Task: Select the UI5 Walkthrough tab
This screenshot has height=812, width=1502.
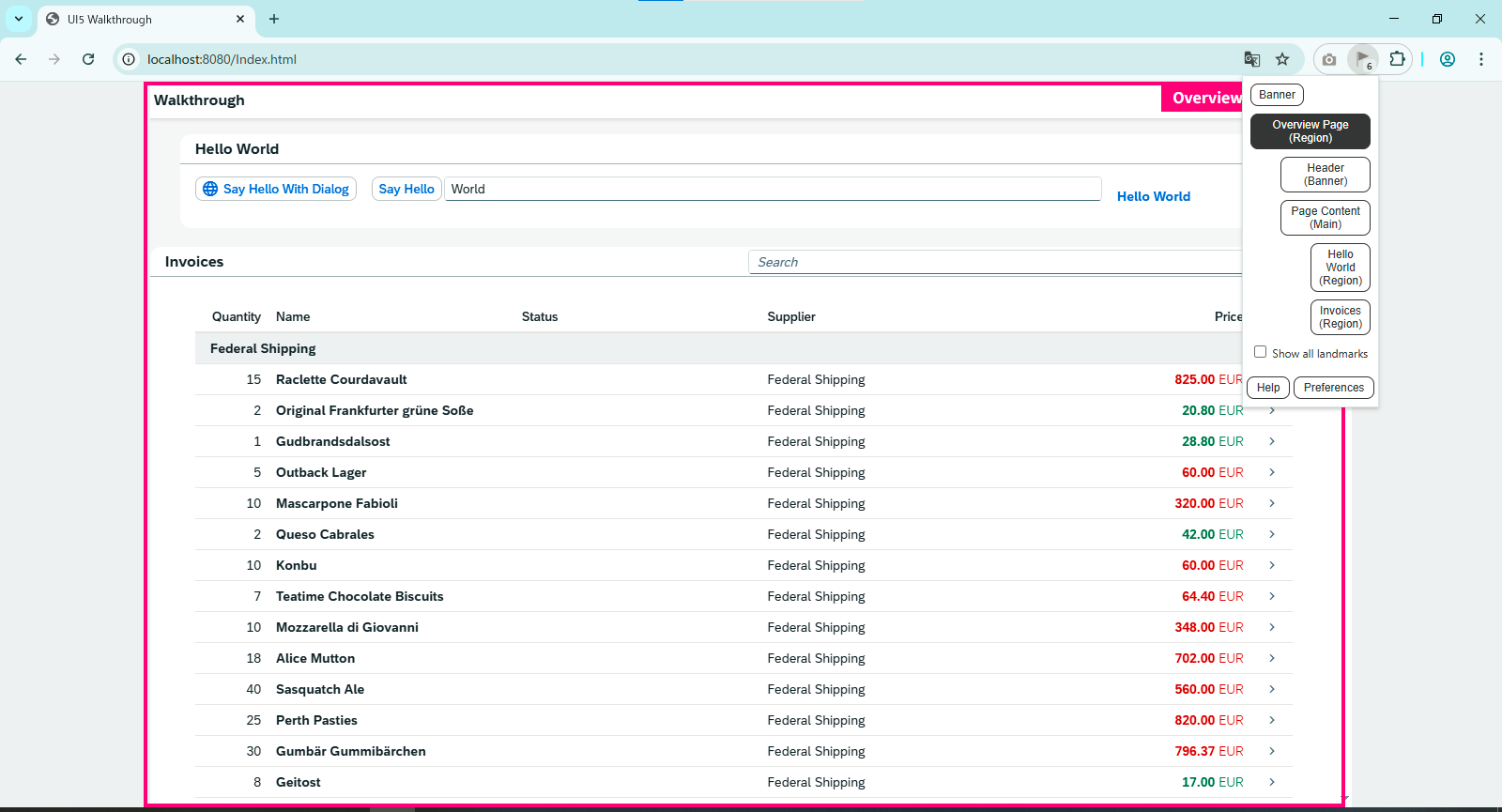Action: coord(146,20)
